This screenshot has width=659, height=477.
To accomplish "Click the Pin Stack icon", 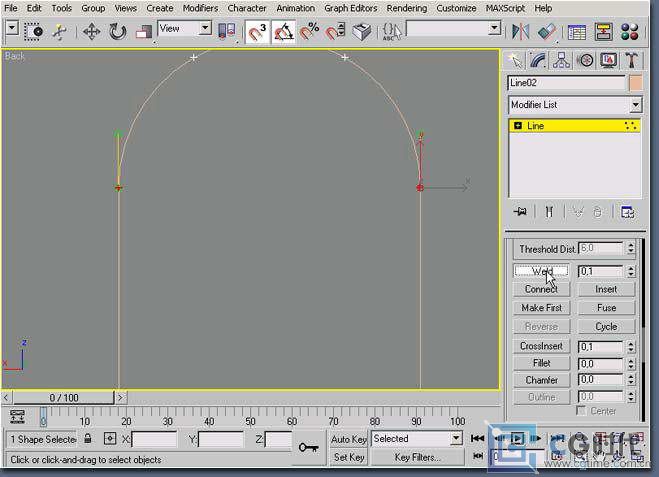I will click(520, 211).
